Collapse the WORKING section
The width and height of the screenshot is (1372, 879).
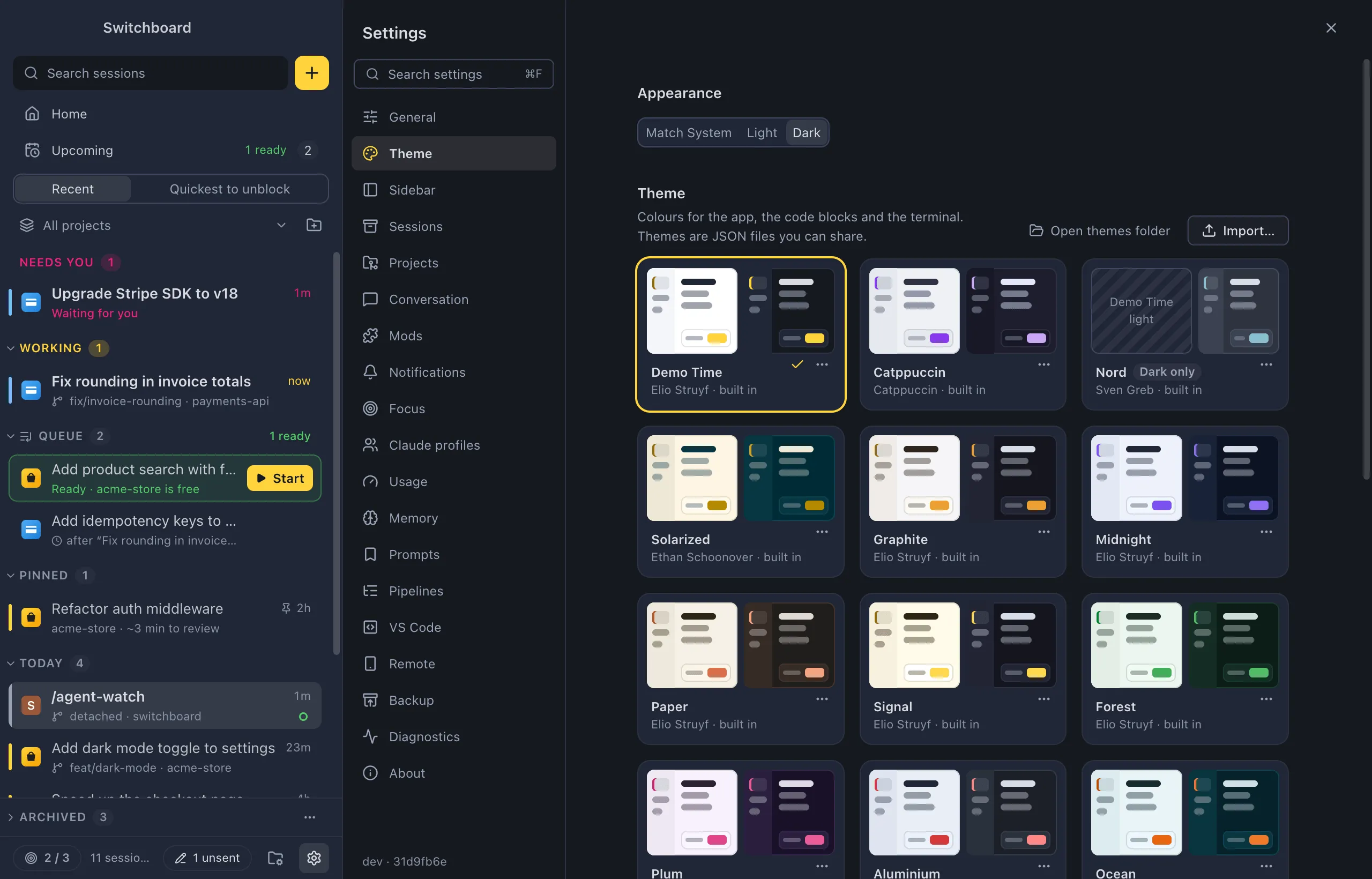tap(10, 348)
